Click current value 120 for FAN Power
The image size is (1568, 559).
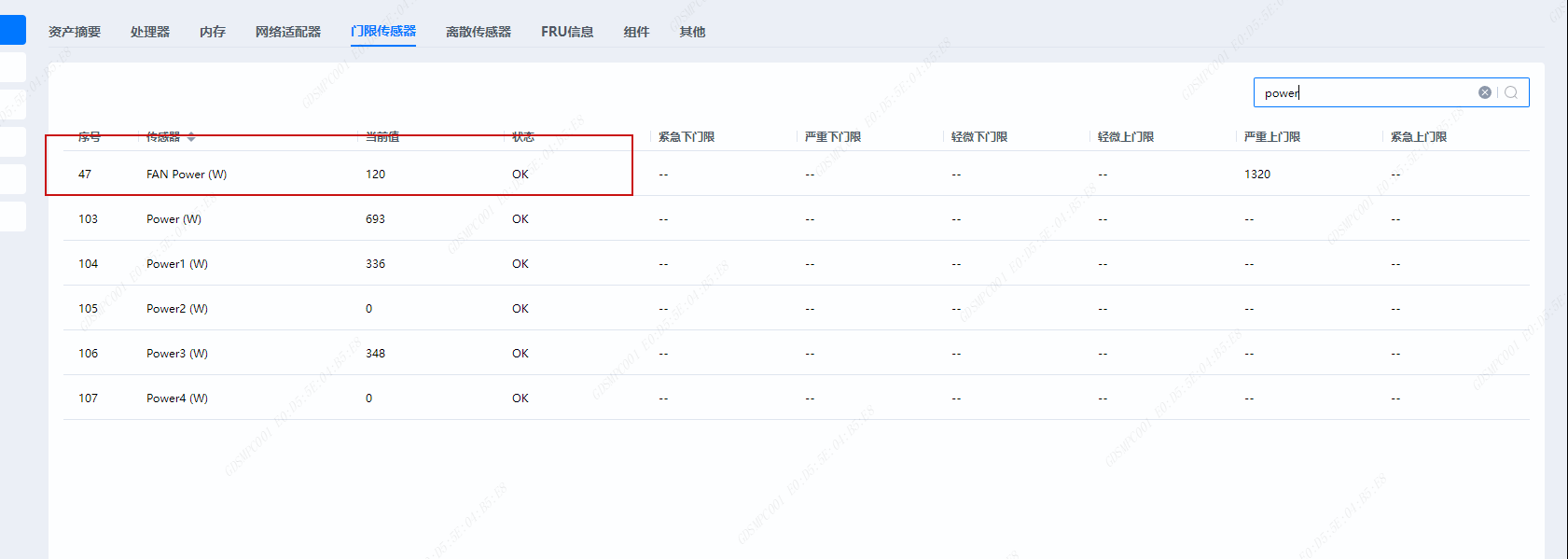click(375, 175)
